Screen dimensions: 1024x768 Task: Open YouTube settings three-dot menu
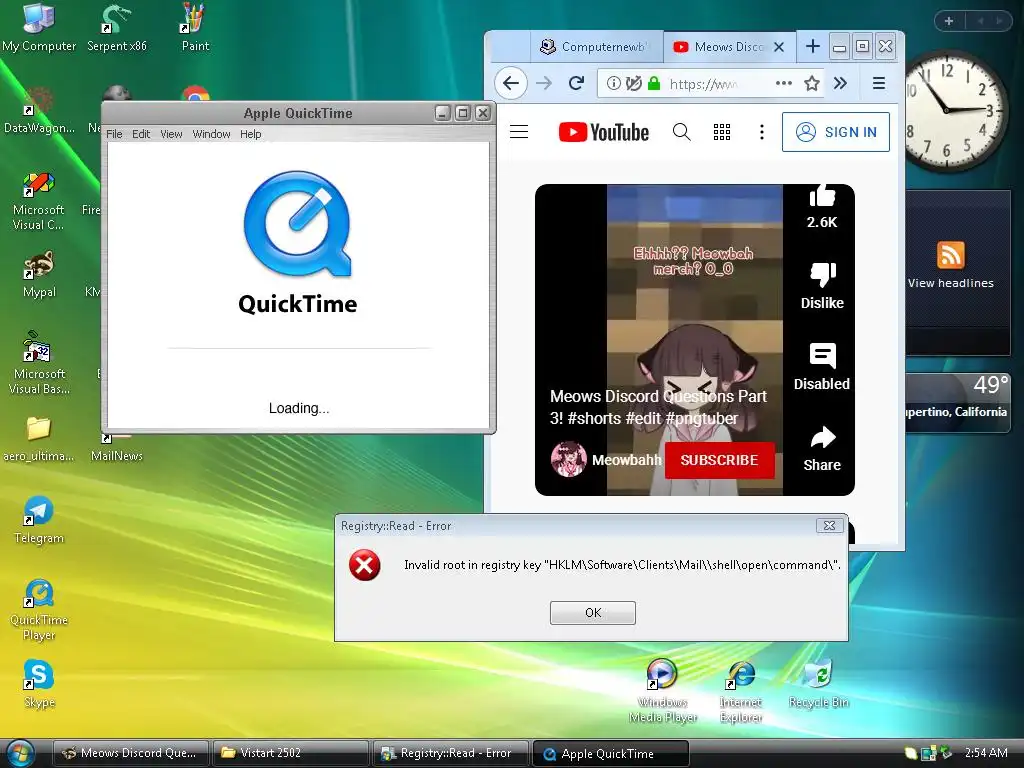[x=761, y=132]
